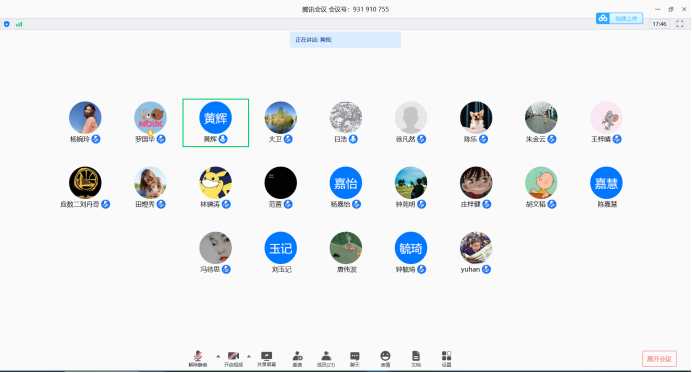692x373 pixels.
Task: Click the blue security shield icon
Action: [x=7, y=24]
